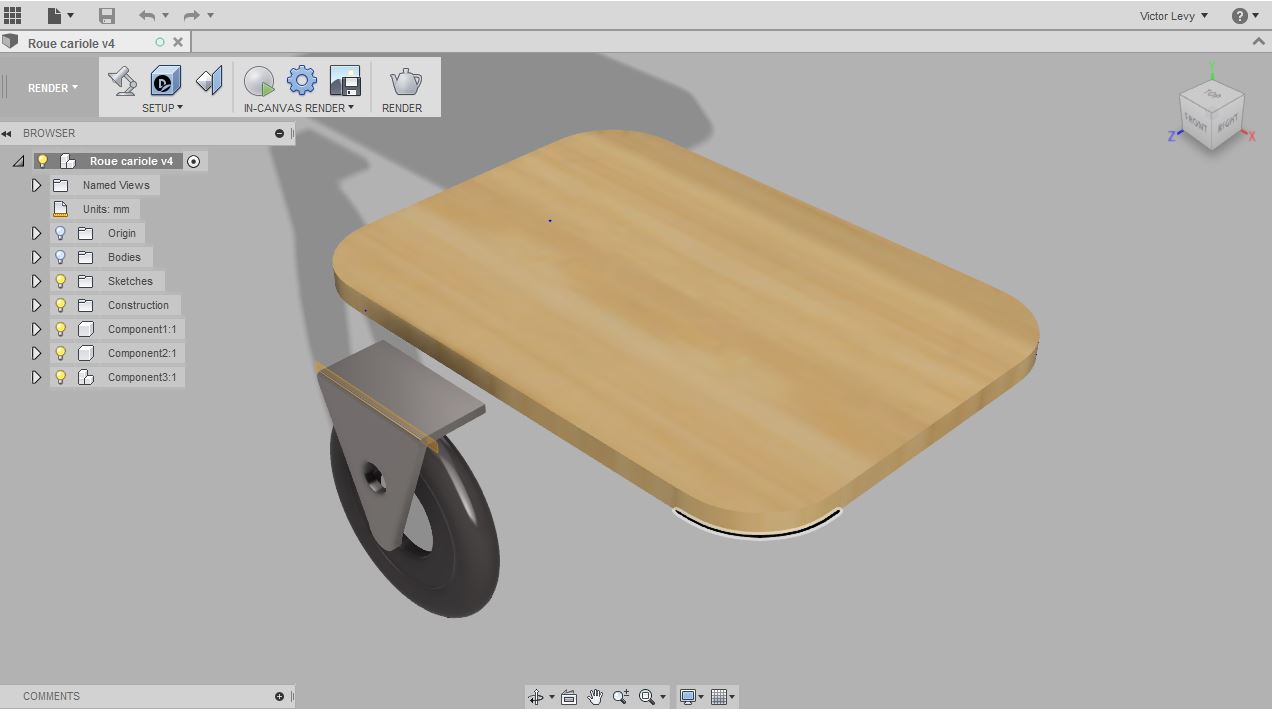
Task: Select the Named Views label
Action: [x=116, y=185]
